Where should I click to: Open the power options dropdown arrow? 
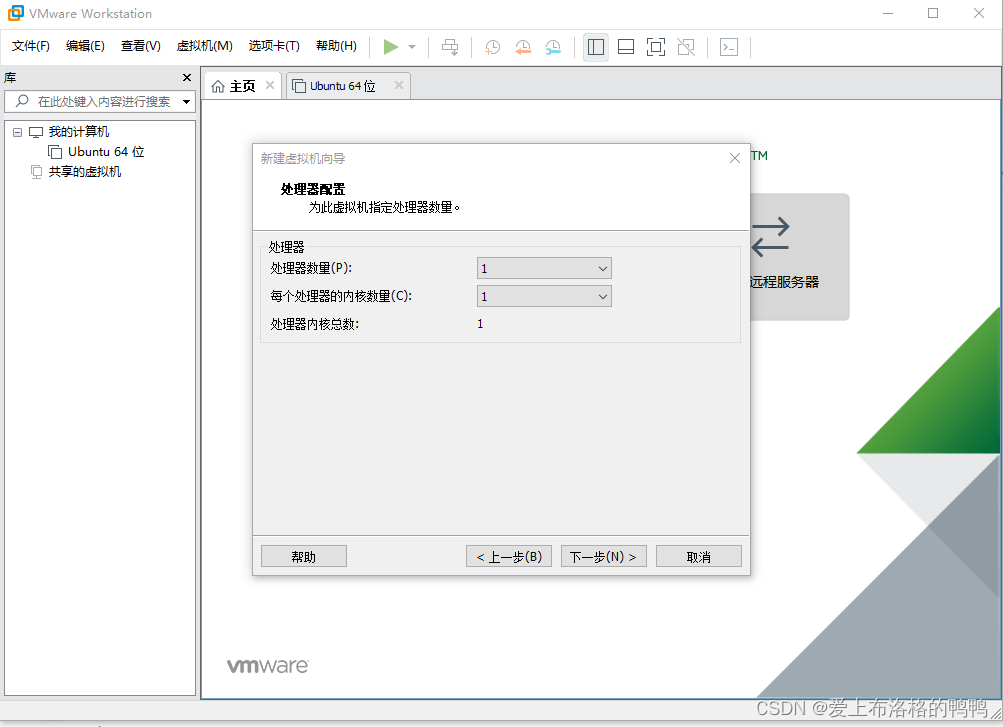[x=412, y=47]
